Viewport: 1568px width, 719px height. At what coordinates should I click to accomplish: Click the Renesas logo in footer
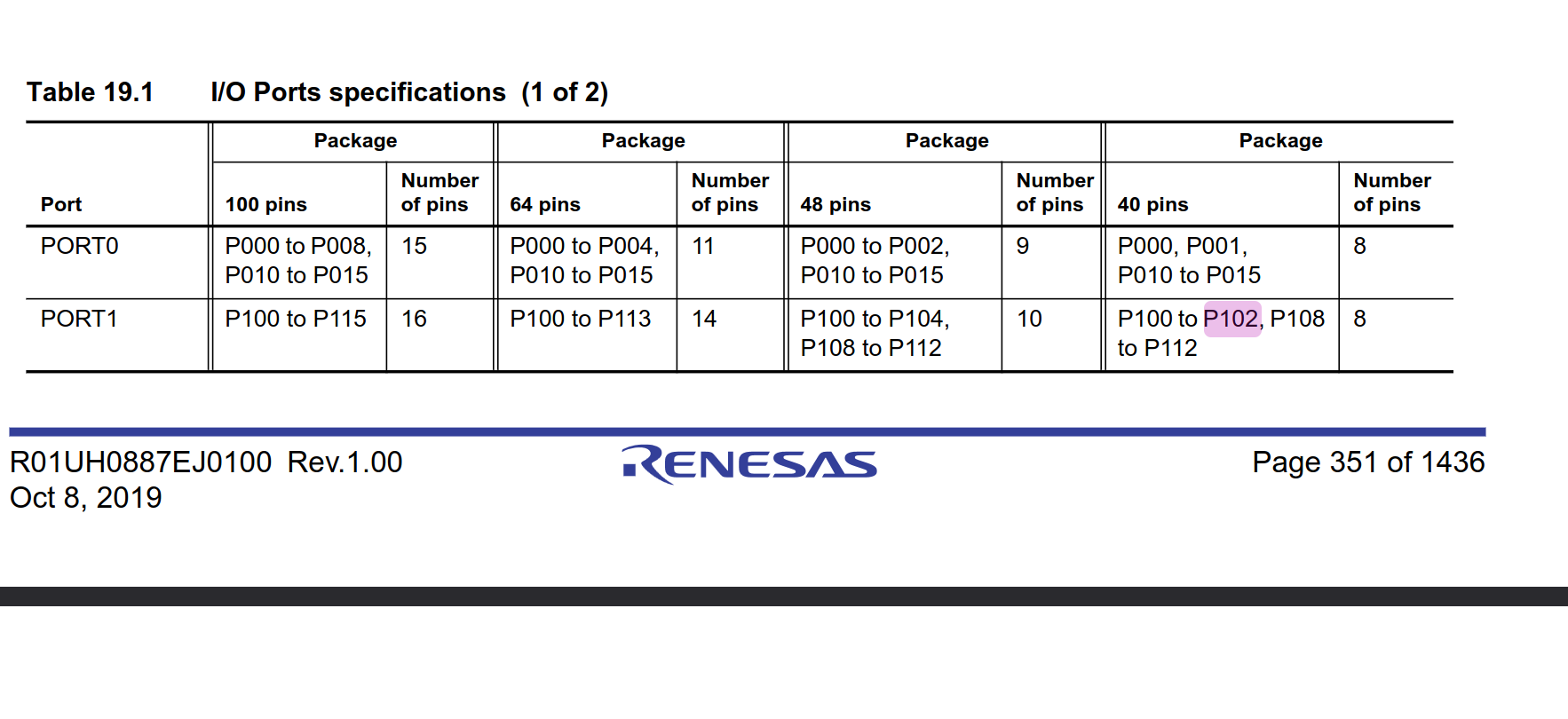pyautogui.click(x=749, y=463)
